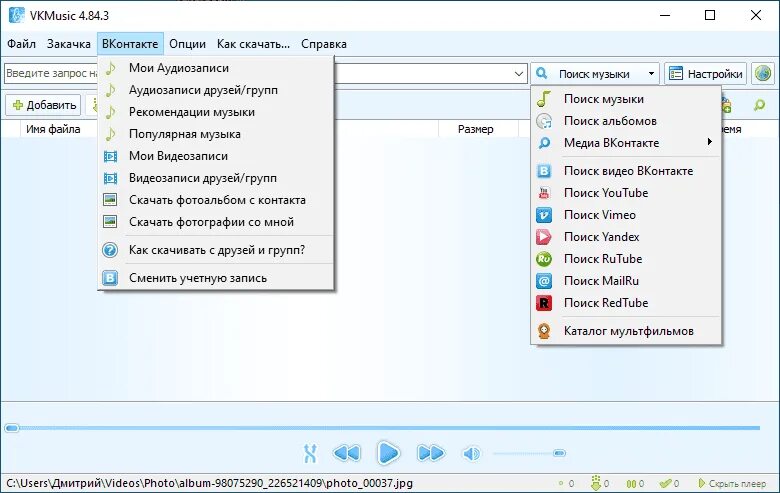780x493 pixels.
Task: Pick Поиск видео ВКонтакте option
Action: [626, 171]
